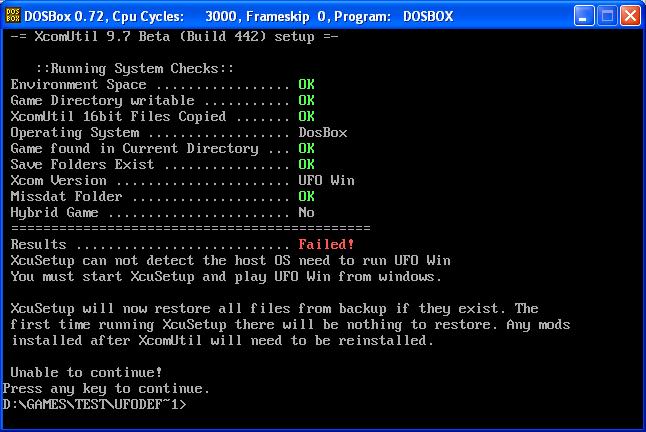
Task: Select the OK beside Save Folders Exist
Action: tap(306, 164)
